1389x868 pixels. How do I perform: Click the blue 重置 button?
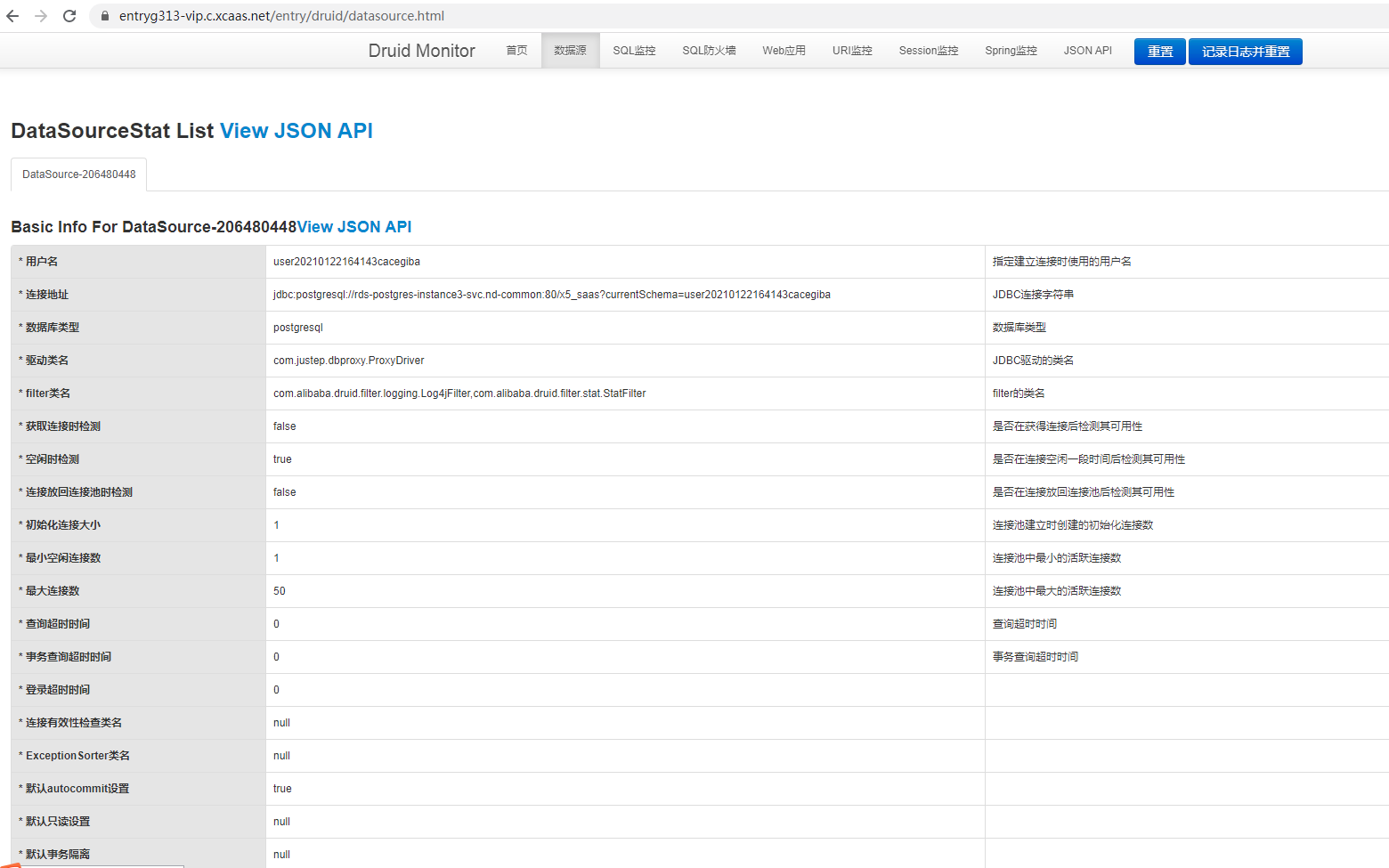click(x=1160, y=52)
